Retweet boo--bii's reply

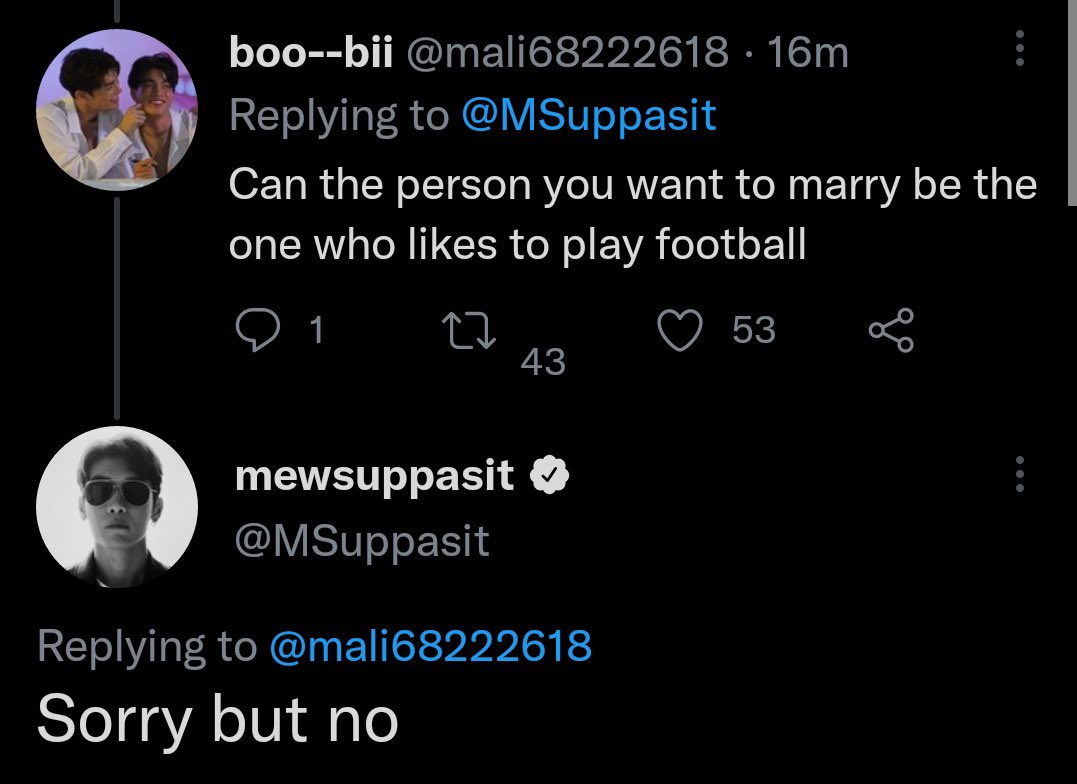pos(468,331)
